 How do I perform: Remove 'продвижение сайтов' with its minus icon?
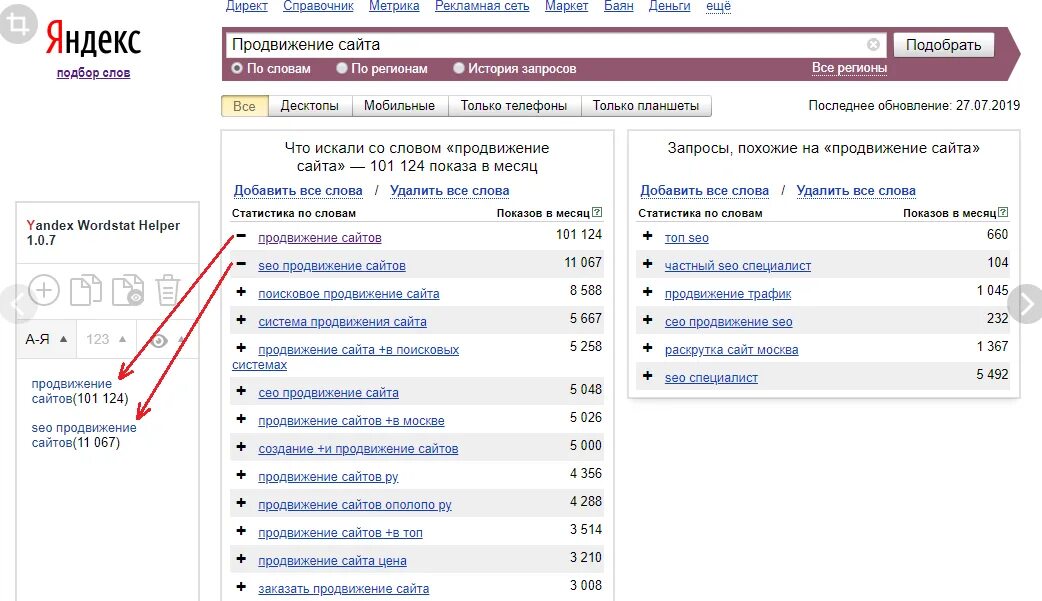click(241, 236)
